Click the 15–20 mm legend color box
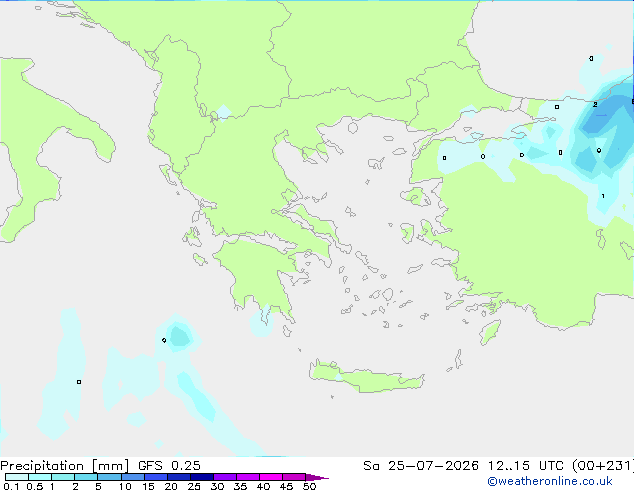This screenshot has width=634, height=490. click(155, 477)
